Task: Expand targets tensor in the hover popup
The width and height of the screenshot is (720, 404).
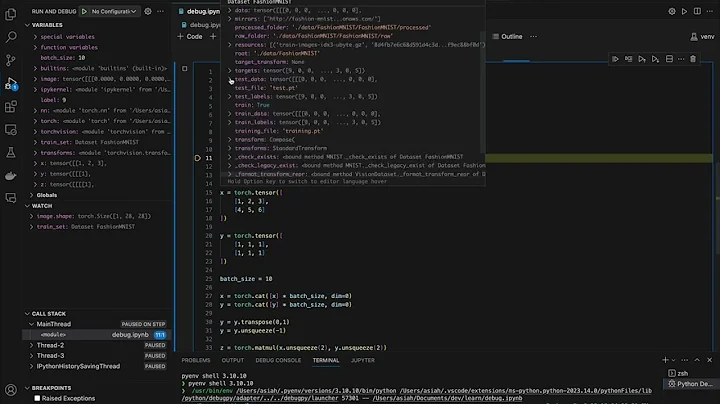Action: pyautogui.click(x=230, y=71)
